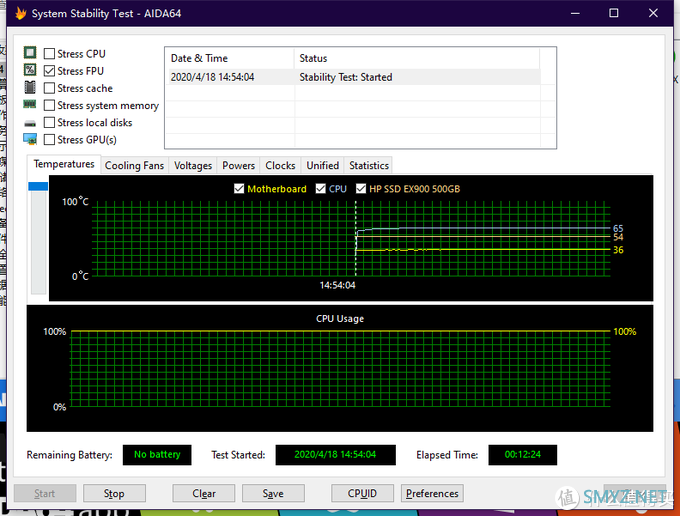Enable the Stress CPU checkbox
Image resolution: width=680 pixels, height=516 pixels.
pos(49,54)
